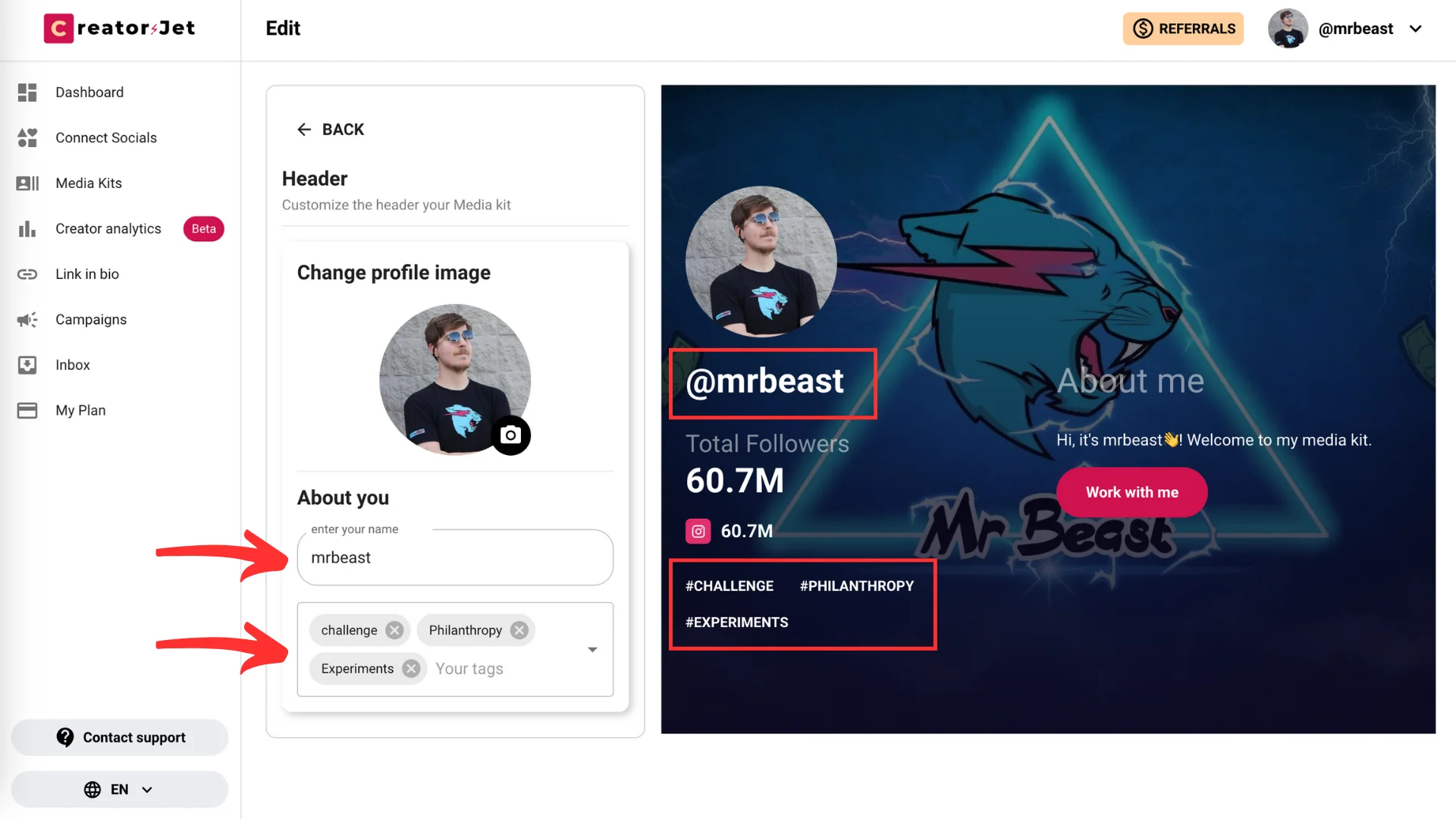The image size is (1456, 819).
Task: Remove the Experiments tag
Action: click(x=411, y=668)
